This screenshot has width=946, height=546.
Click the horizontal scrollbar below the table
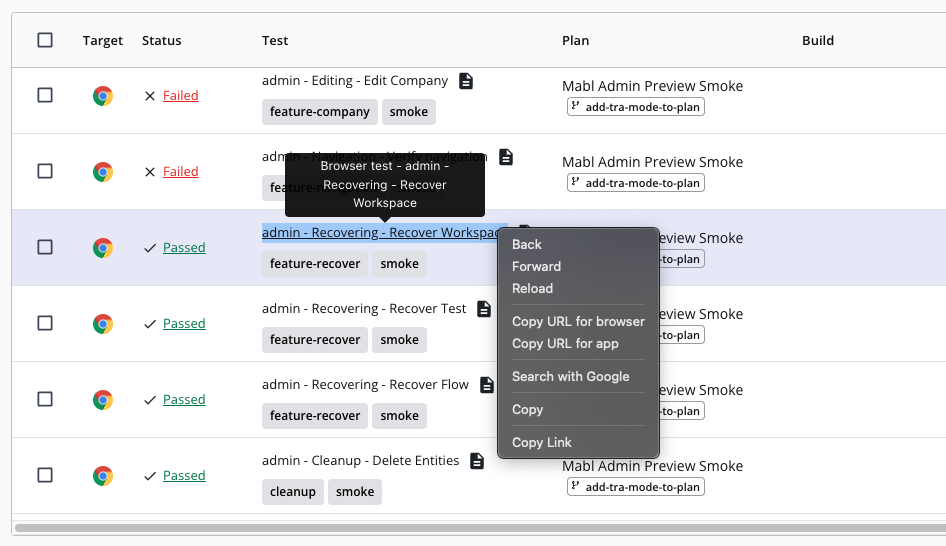point(480,527)
